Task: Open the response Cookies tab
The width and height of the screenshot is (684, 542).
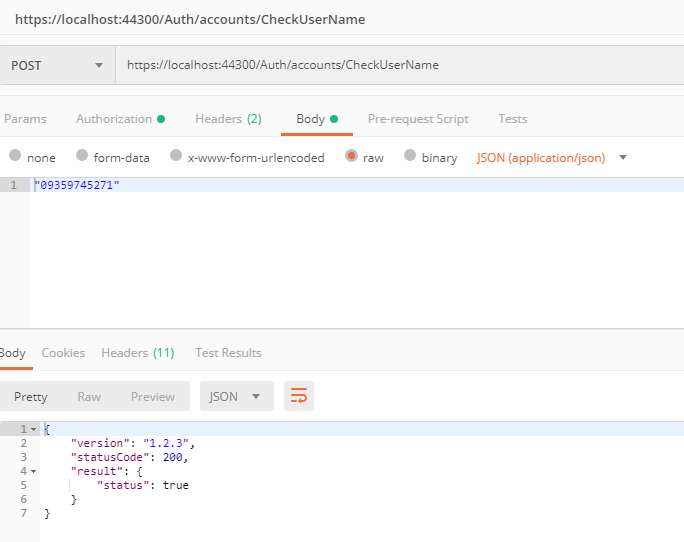Action: (63, 353)
